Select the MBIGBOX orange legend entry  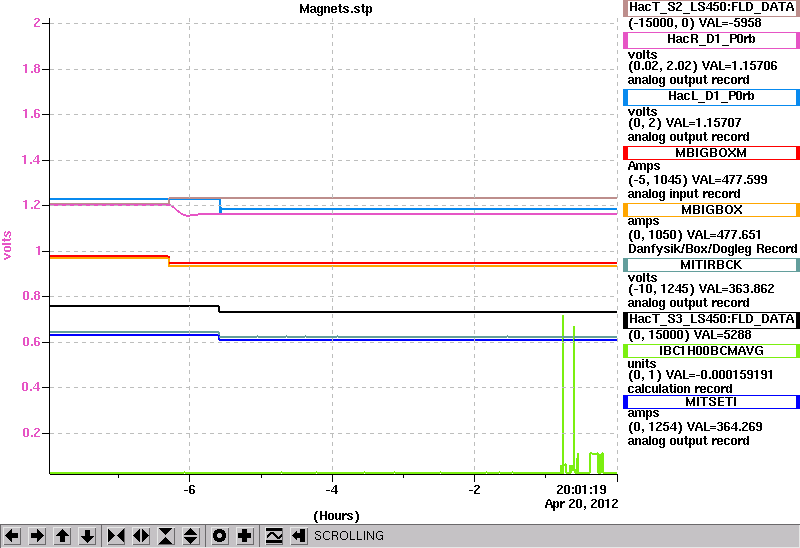[x=711, y=210]
